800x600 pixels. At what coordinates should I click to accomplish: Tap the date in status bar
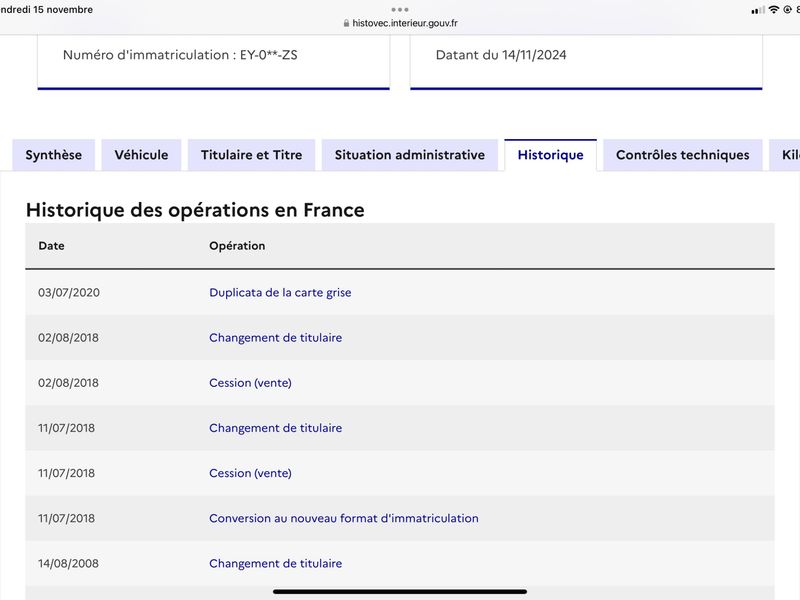[46, 10]
